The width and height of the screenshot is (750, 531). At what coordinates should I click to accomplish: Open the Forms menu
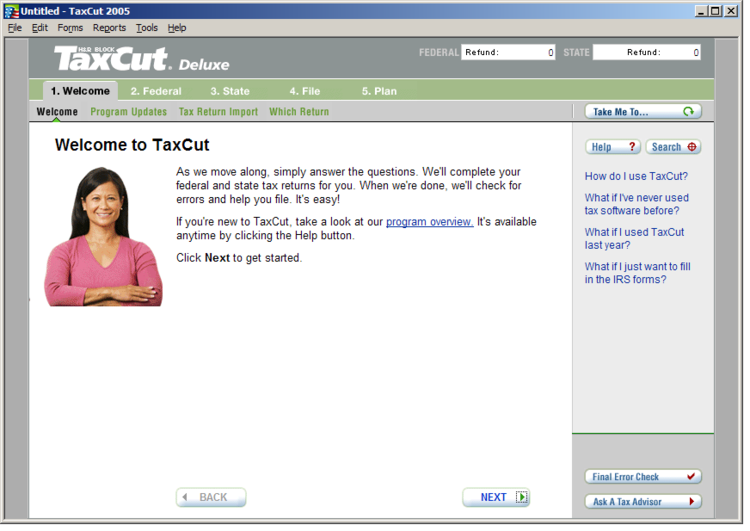pyautogui.click(x=71, y=28)
